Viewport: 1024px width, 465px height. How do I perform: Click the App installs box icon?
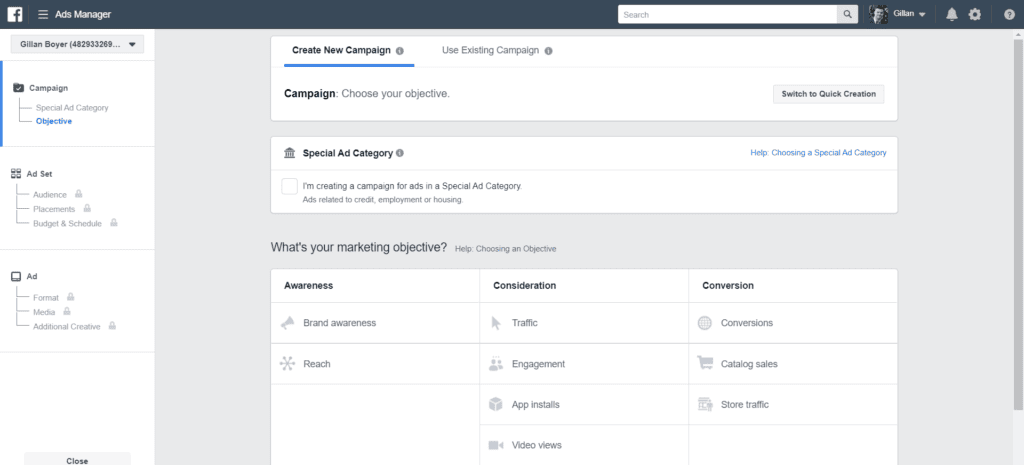(496, 404)
